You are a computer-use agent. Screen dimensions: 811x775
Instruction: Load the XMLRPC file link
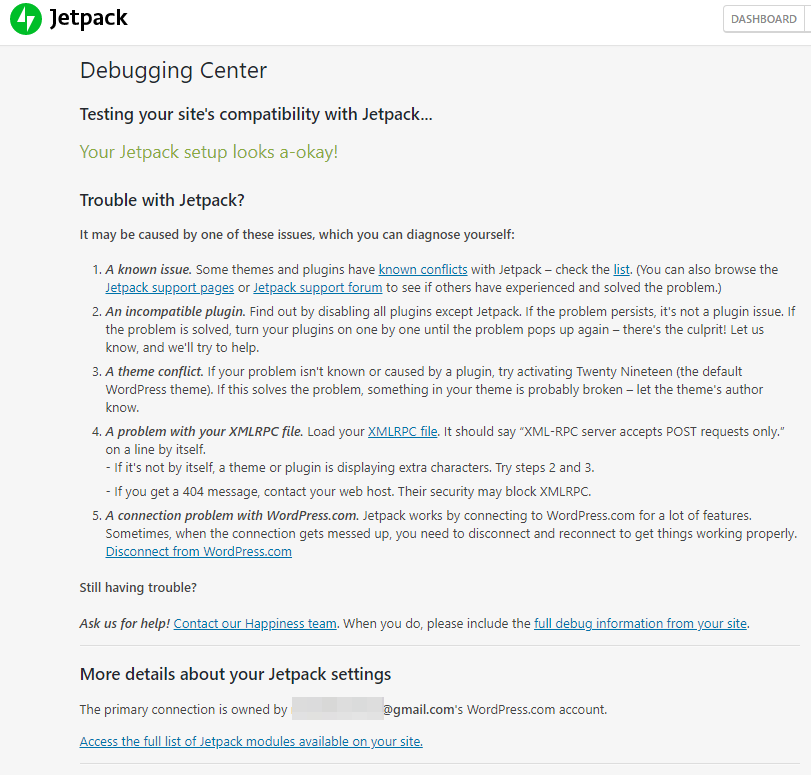(402, 431)
